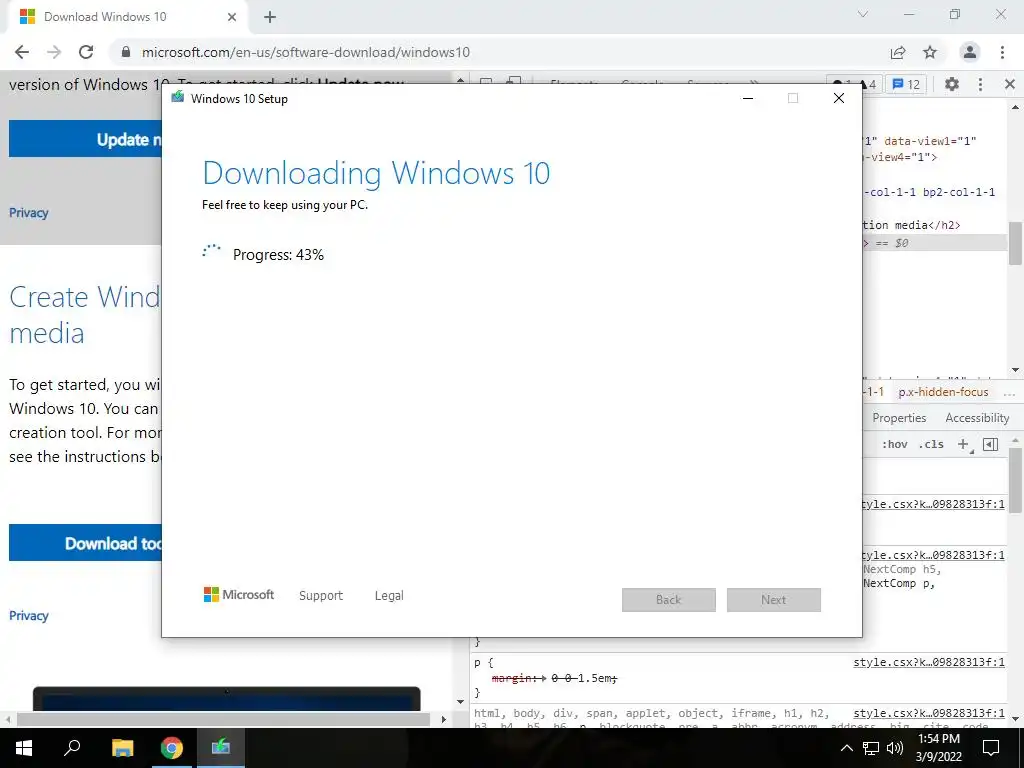The image size is (1024, 768).
Task: Switch to Accessibility tab in DevTools
Action: click(x=977, y=418)
